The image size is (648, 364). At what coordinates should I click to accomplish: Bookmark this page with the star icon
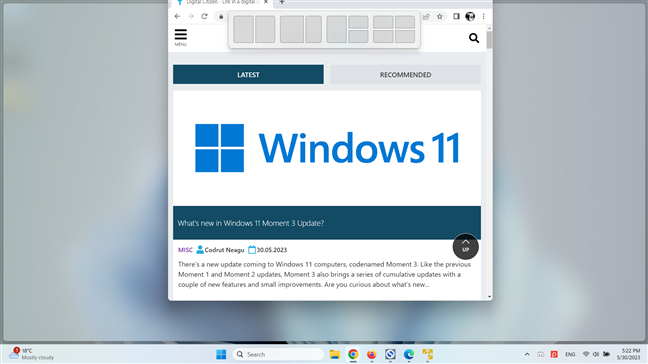(440, 17)
